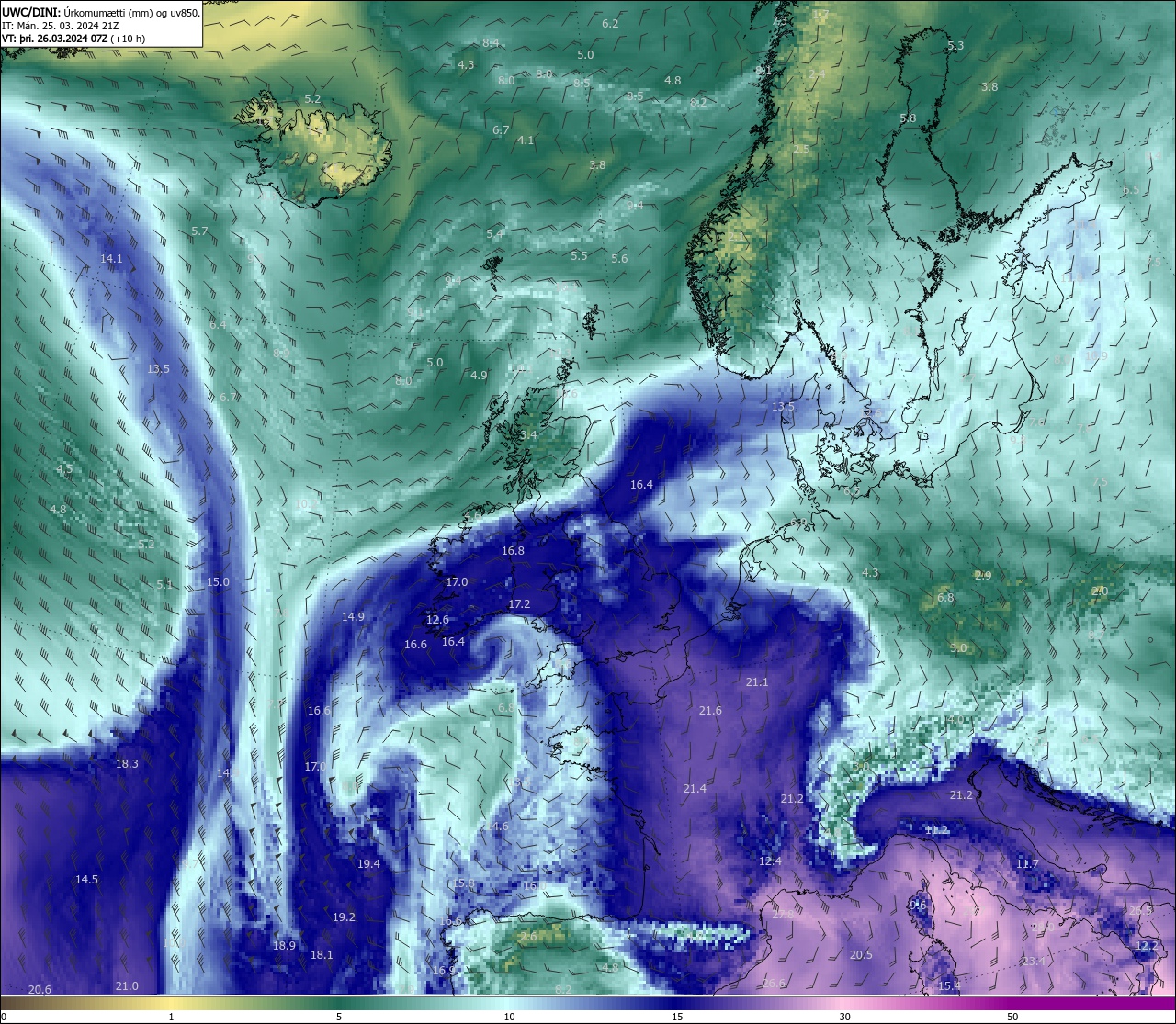The width and height of the screenshot is (1176, 1024).
Task: Select the 23.4 value label on the map
Action: [1034, 962]
